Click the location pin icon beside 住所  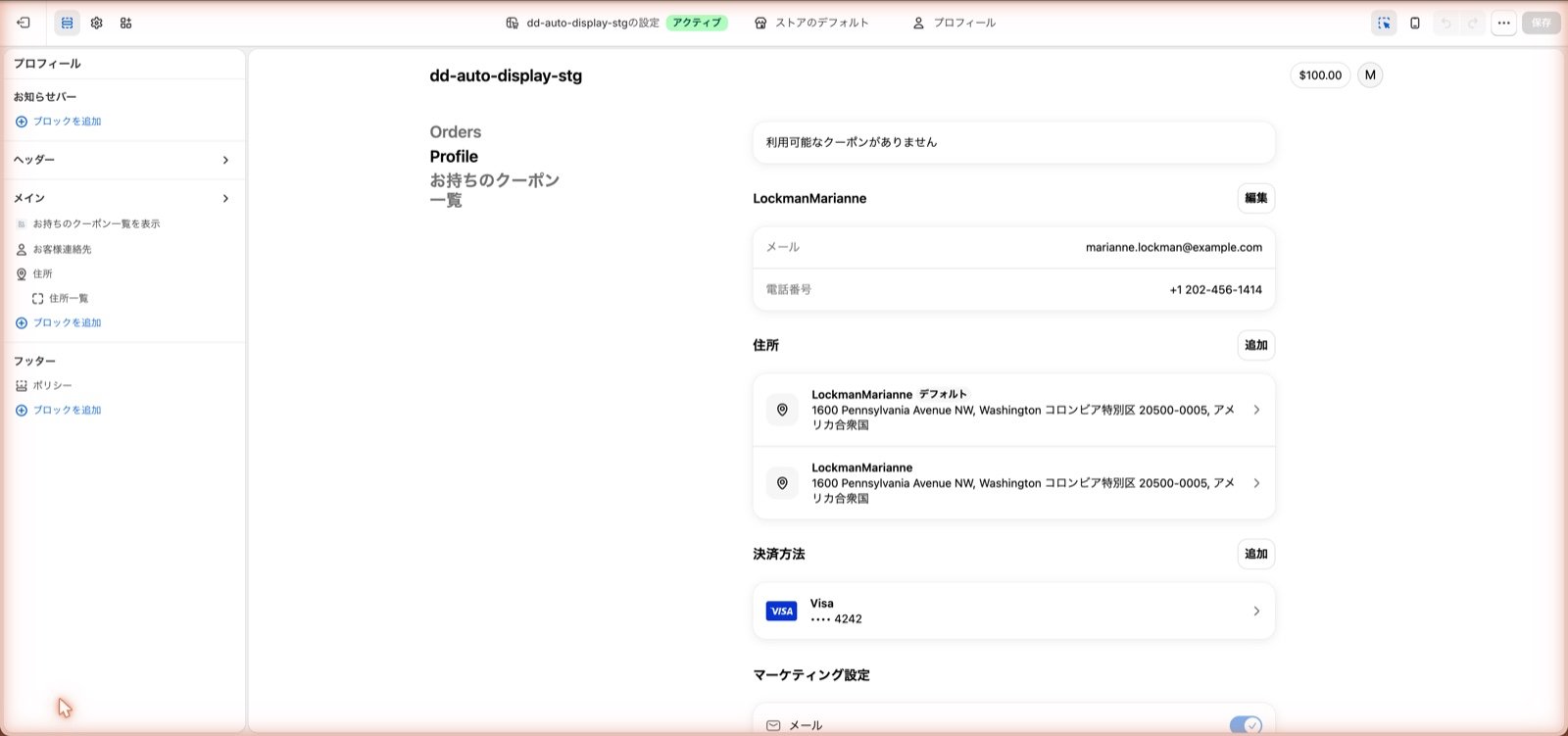tap(22, 274)
